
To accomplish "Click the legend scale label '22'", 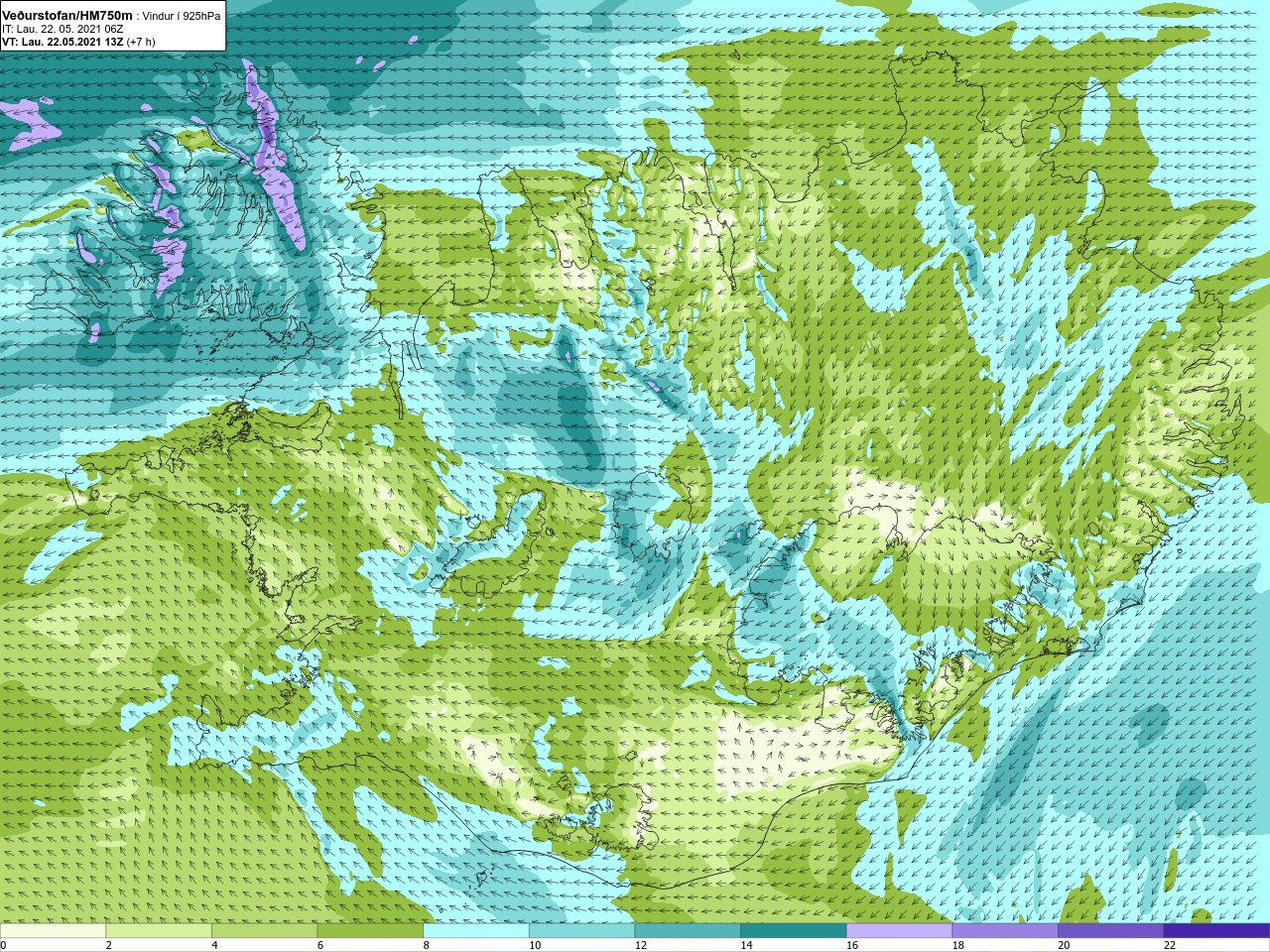I will click(x=1170, y=946).
